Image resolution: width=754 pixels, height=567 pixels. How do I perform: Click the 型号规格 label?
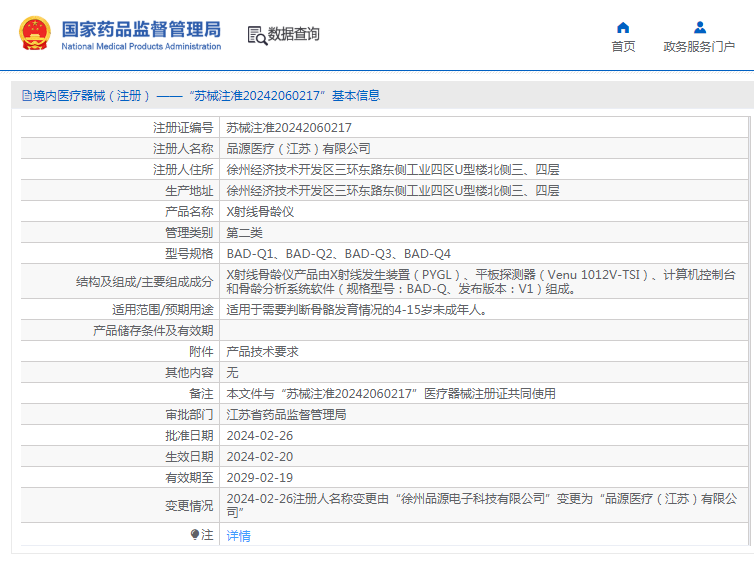(x=189, y=253)
